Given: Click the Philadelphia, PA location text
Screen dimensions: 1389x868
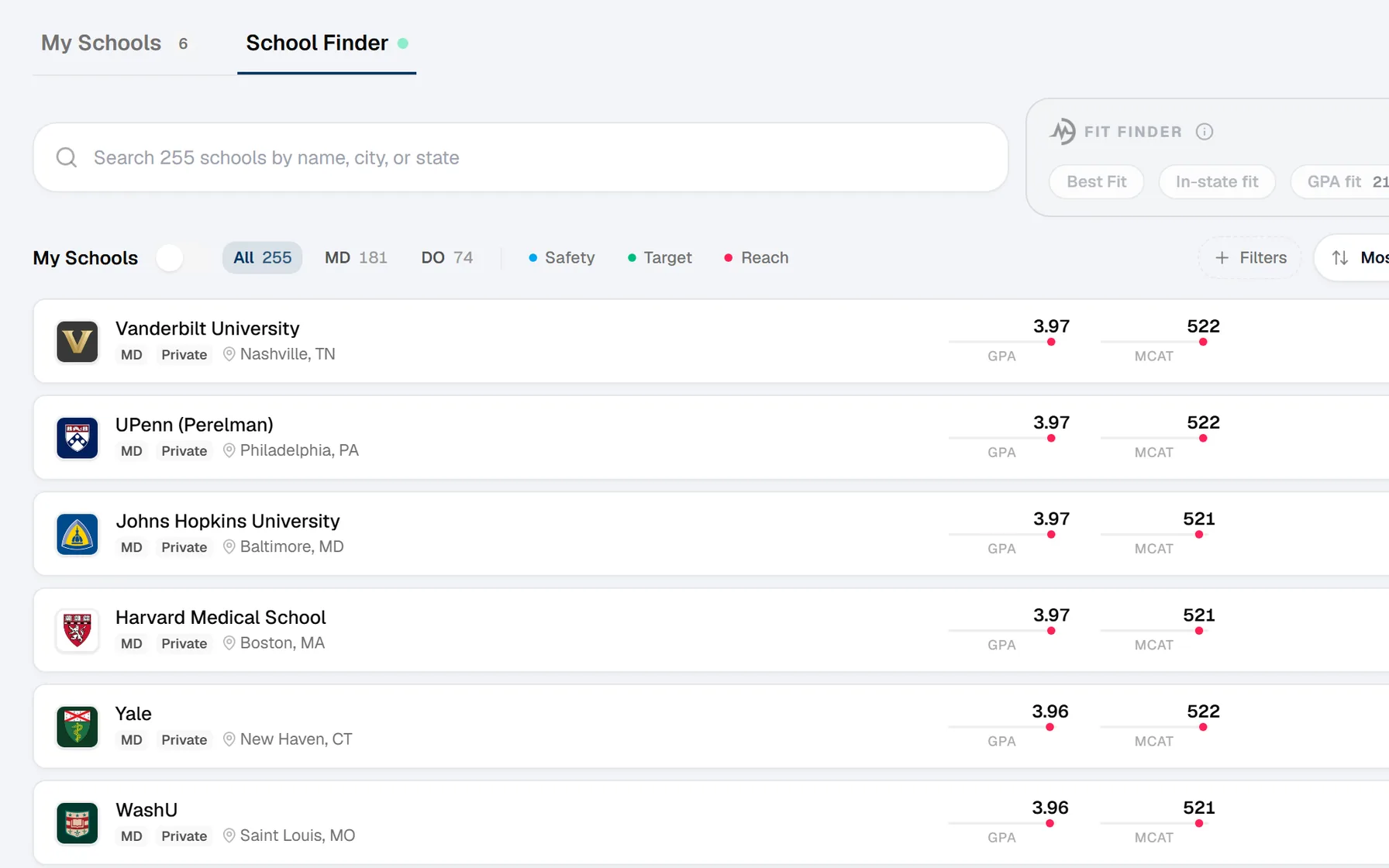Looking at the screenshot, I should [299, 450].
